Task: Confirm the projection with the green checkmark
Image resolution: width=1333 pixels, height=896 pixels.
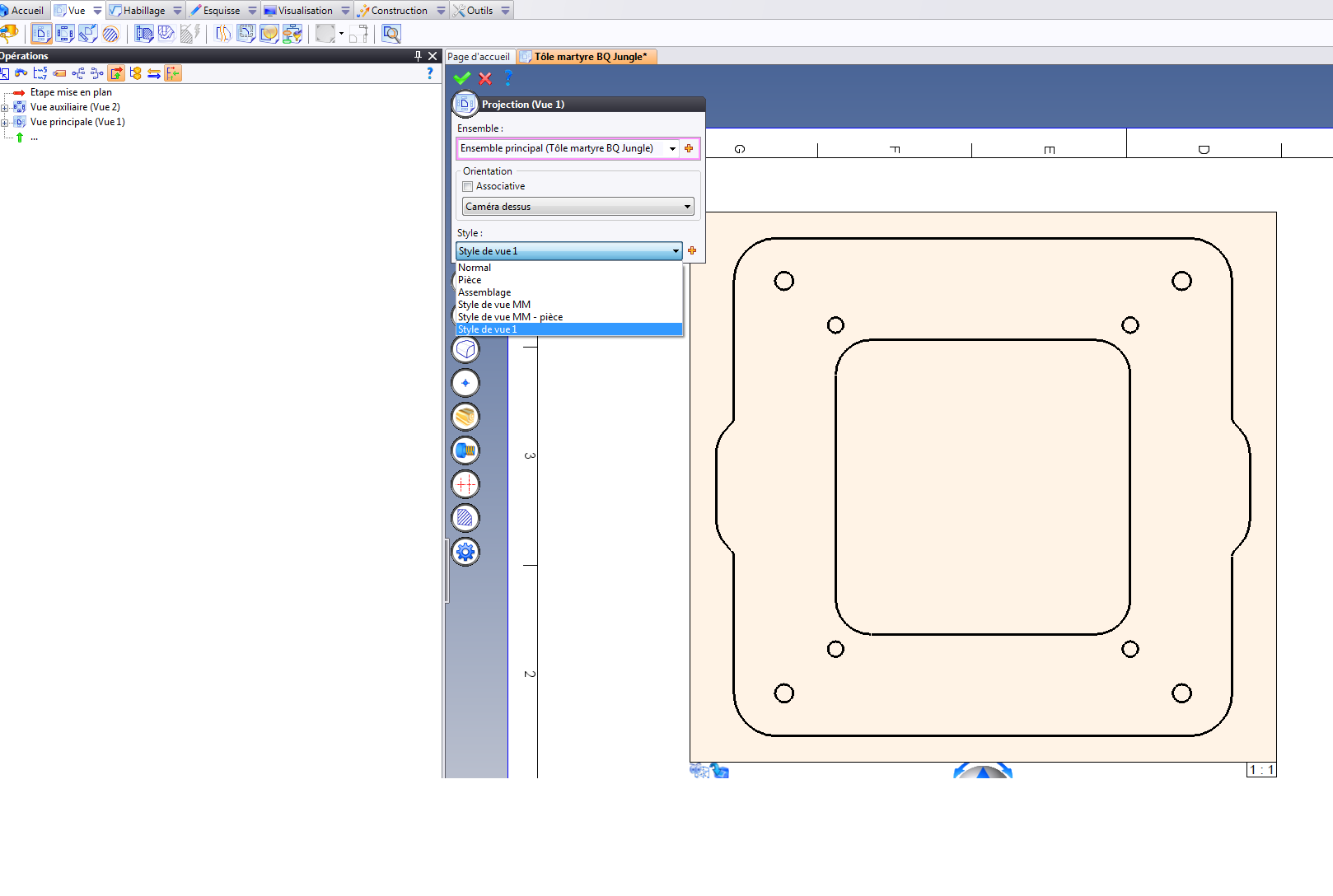Action: coord(461,78)
